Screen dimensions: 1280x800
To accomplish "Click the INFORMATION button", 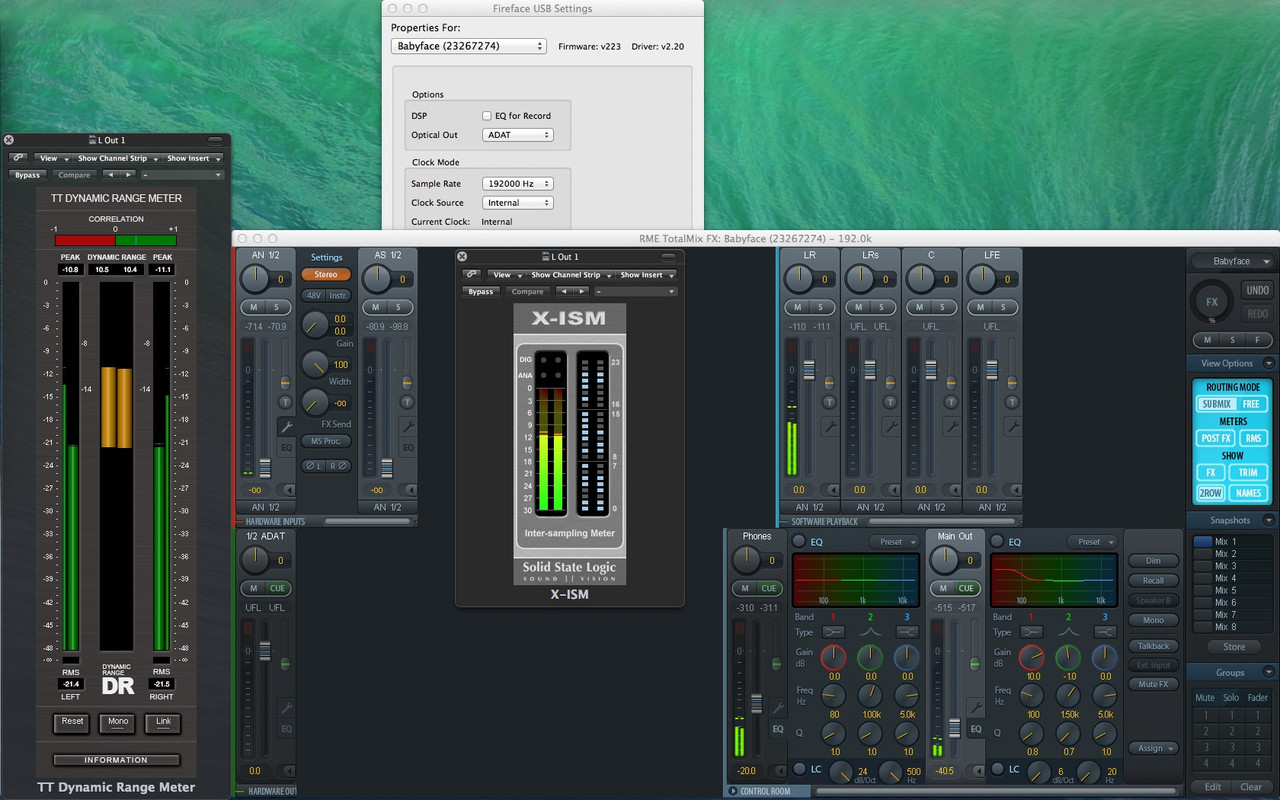I will click(116, 760).
